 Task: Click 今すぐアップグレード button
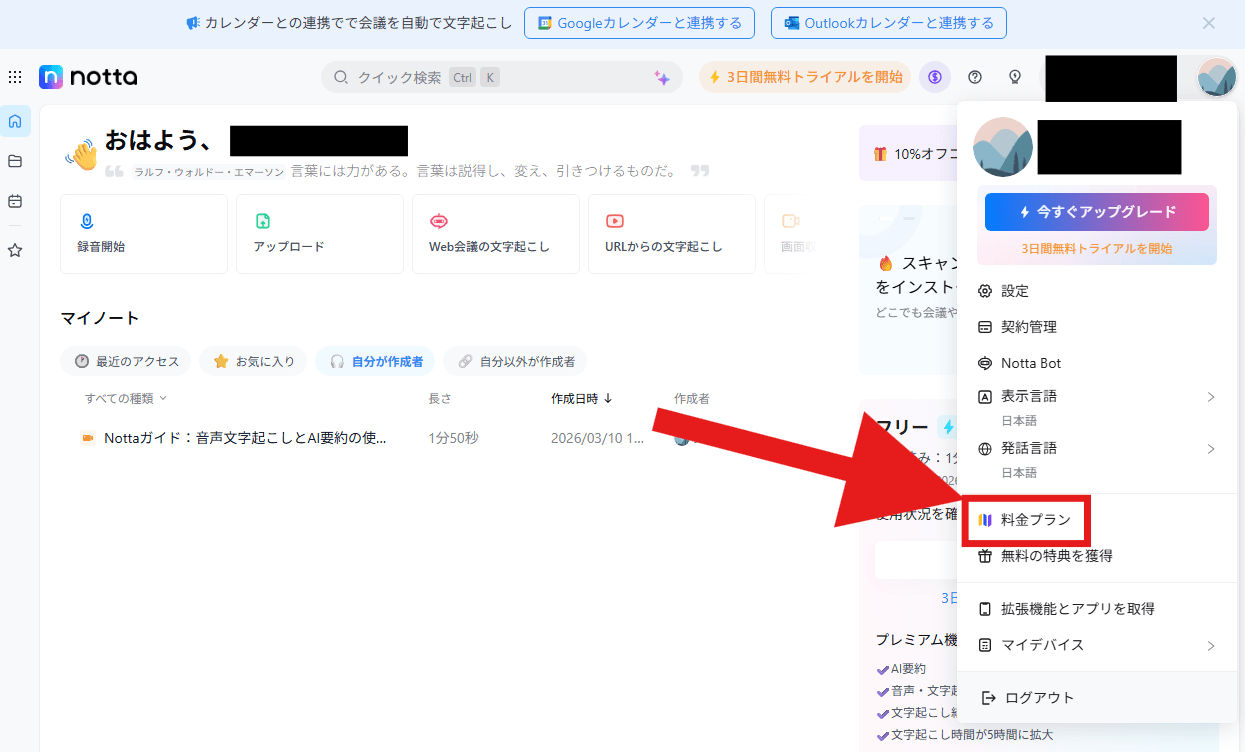pos(1096,212)
